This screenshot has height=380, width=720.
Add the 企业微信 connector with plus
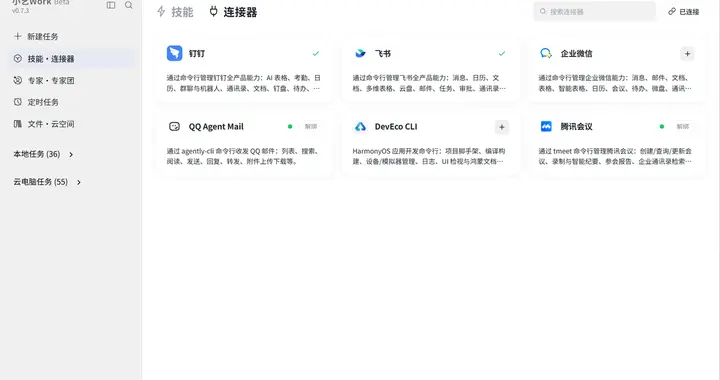(687, 54)
